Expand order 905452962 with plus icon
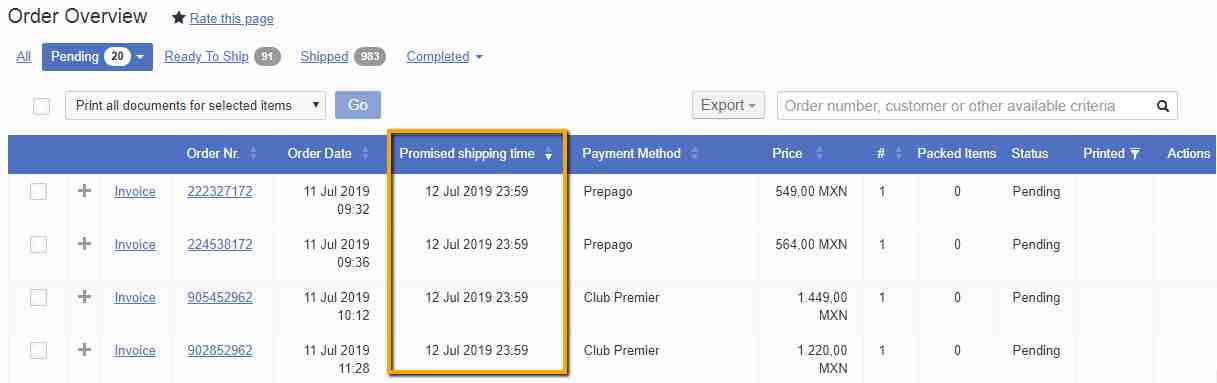Viewport: 1217px width, 383px height. [85, 297]
